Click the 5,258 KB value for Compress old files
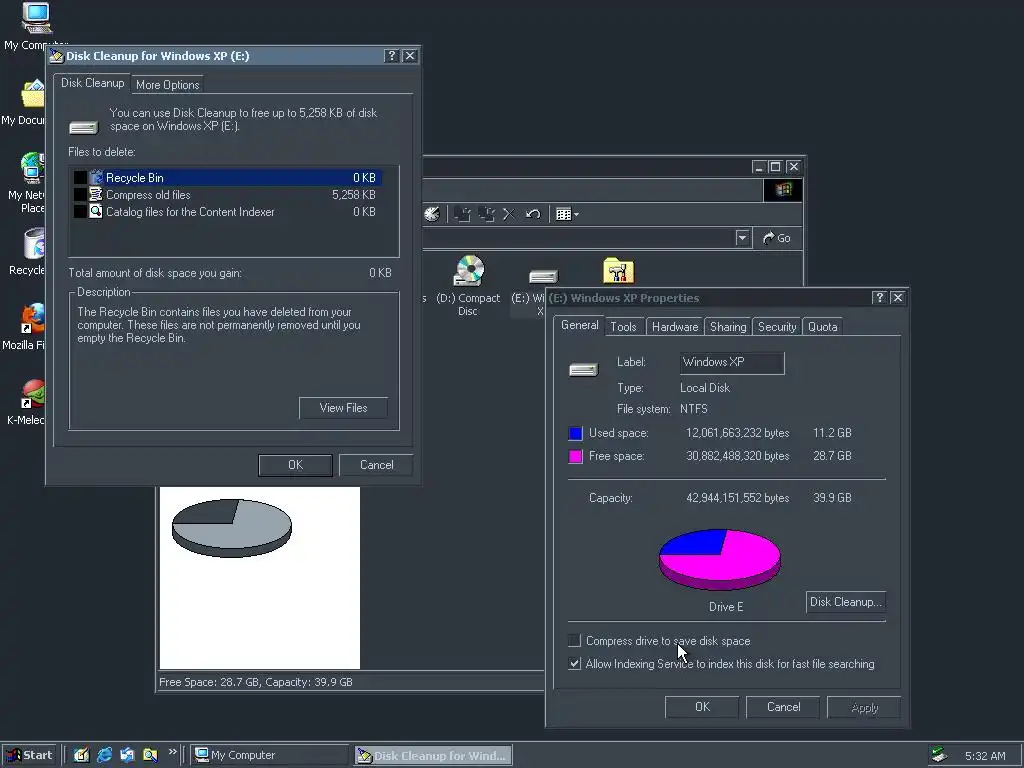 coord(353,195)
